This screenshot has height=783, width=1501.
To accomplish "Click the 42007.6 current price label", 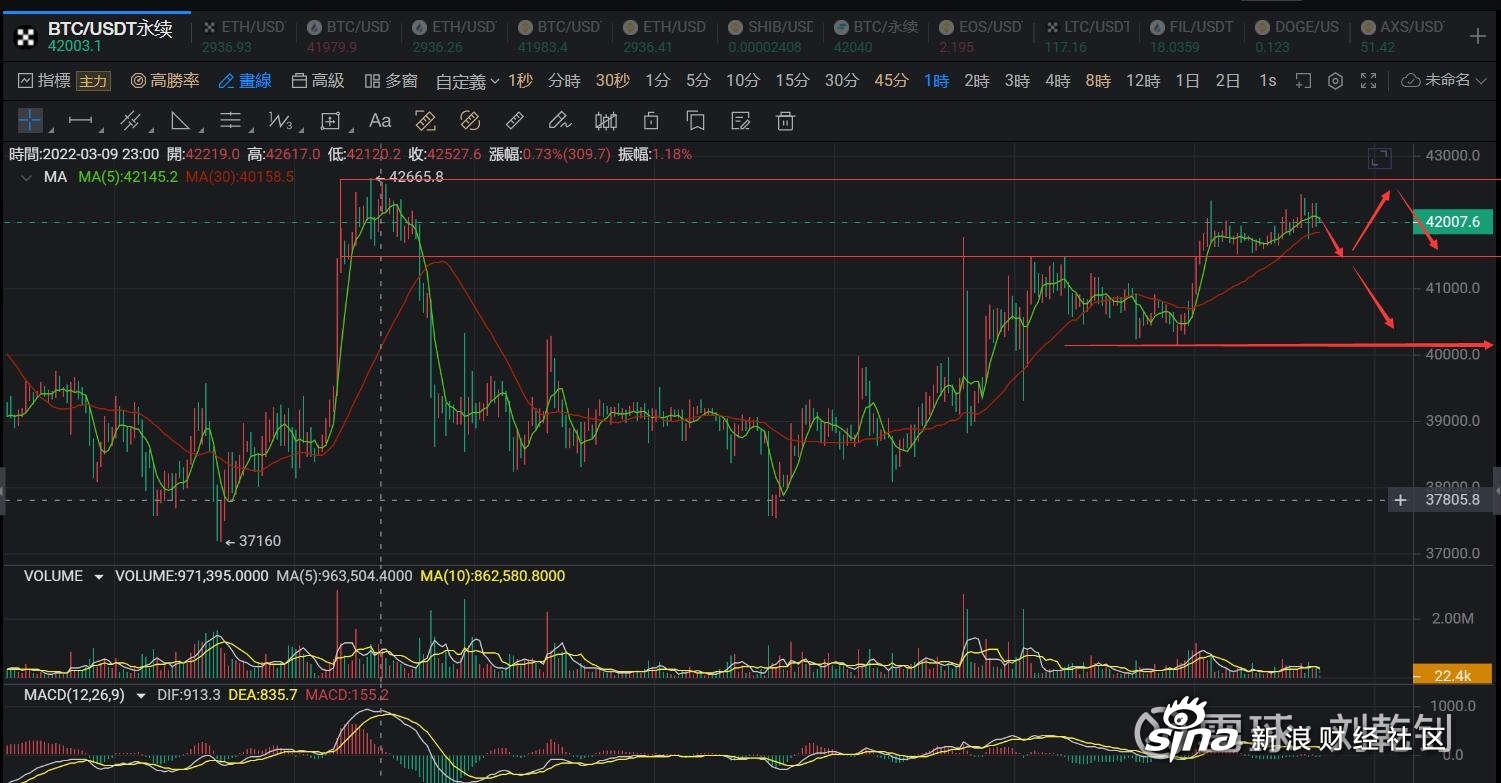I will [1452, 222].
